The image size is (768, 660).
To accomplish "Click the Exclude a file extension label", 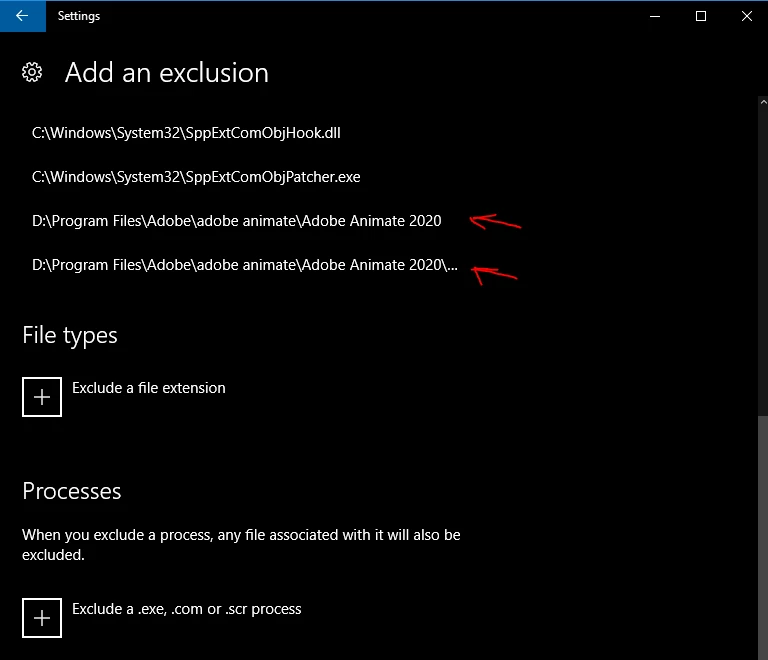I will pyautogui.click(x=149, y=388).
